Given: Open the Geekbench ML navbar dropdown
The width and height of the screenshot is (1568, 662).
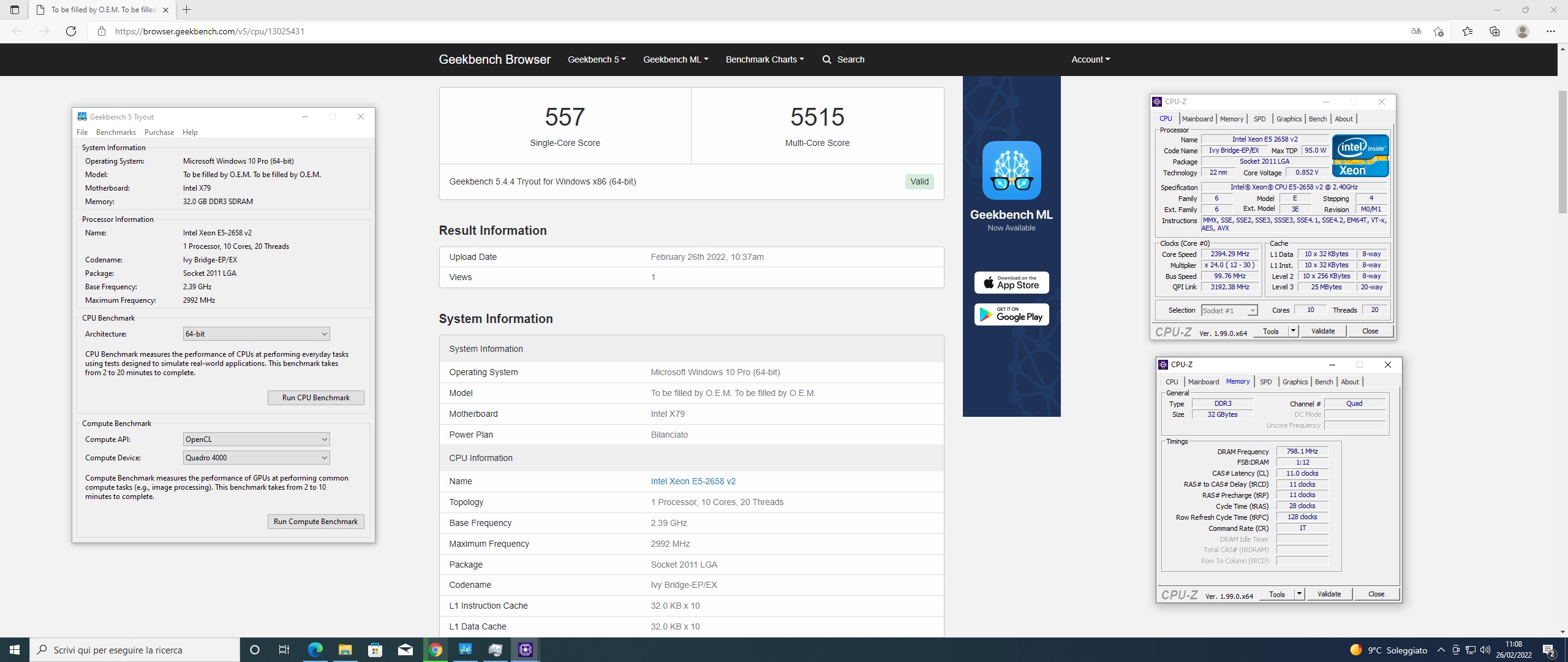Looking at the screenshot, I should click(676, 59).
